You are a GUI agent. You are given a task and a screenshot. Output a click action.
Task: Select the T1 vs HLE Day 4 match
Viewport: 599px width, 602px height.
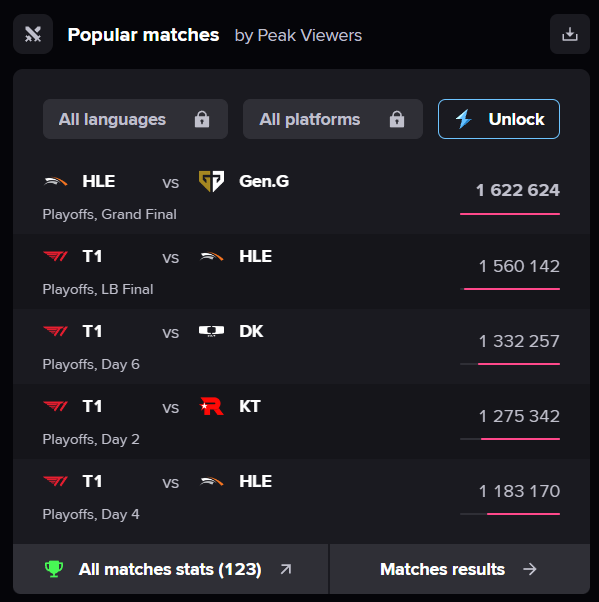301,497
